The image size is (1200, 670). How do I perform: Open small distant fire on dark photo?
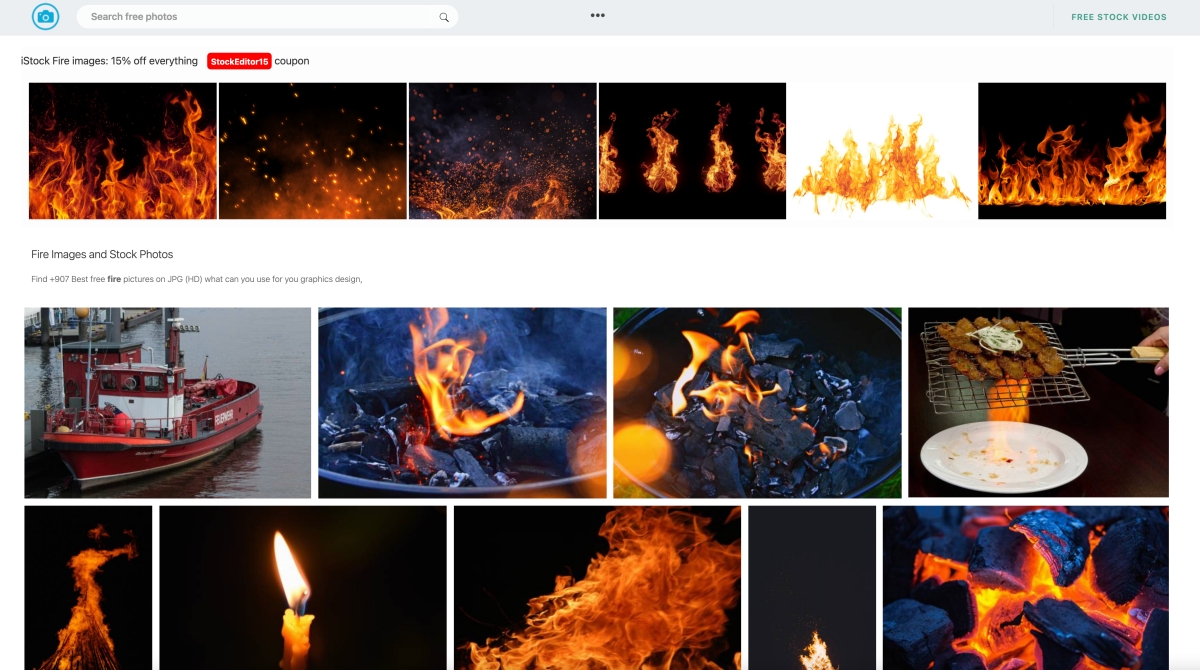point(812,588)
